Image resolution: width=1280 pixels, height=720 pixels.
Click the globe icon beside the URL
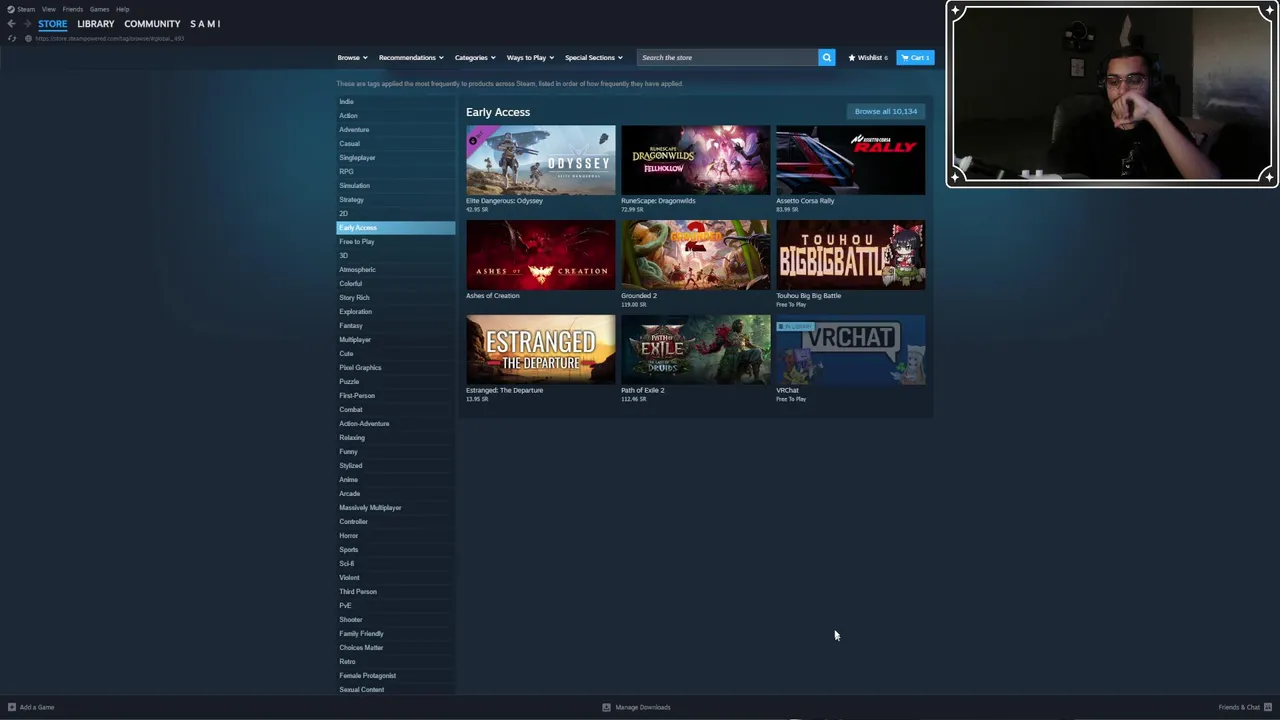click(28, 38)
